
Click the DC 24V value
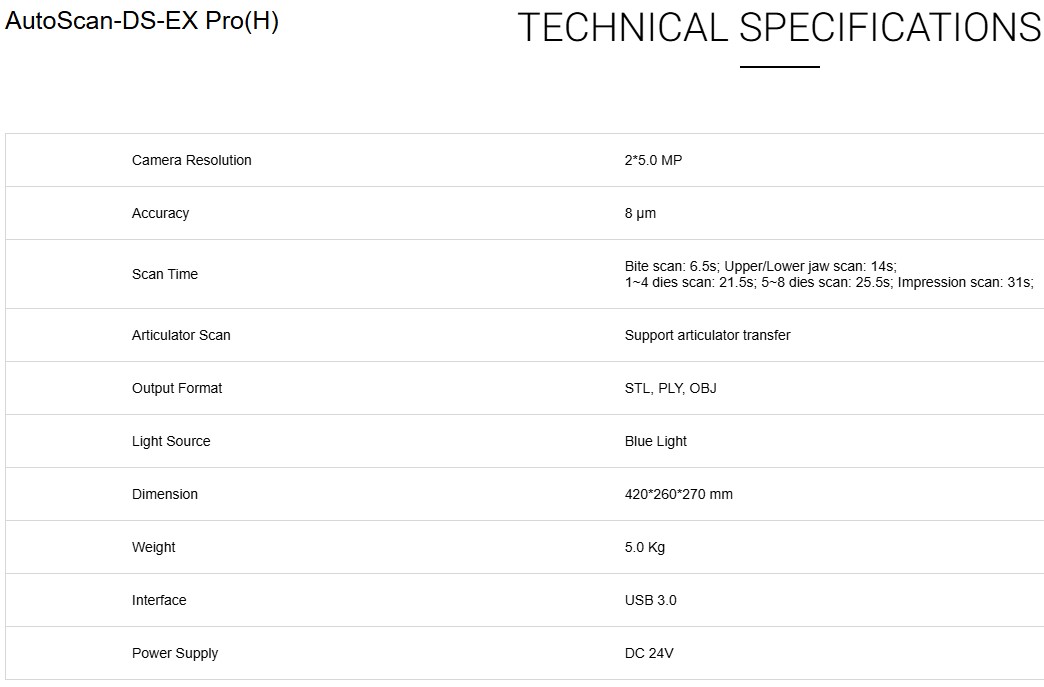click(649, 653)
